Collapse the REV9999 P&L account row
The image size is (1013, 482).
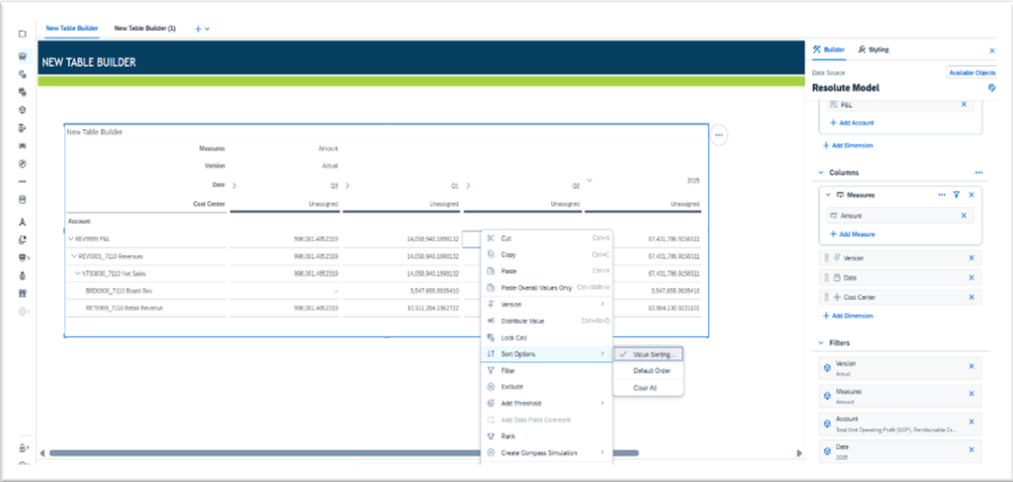click(71, 239)
